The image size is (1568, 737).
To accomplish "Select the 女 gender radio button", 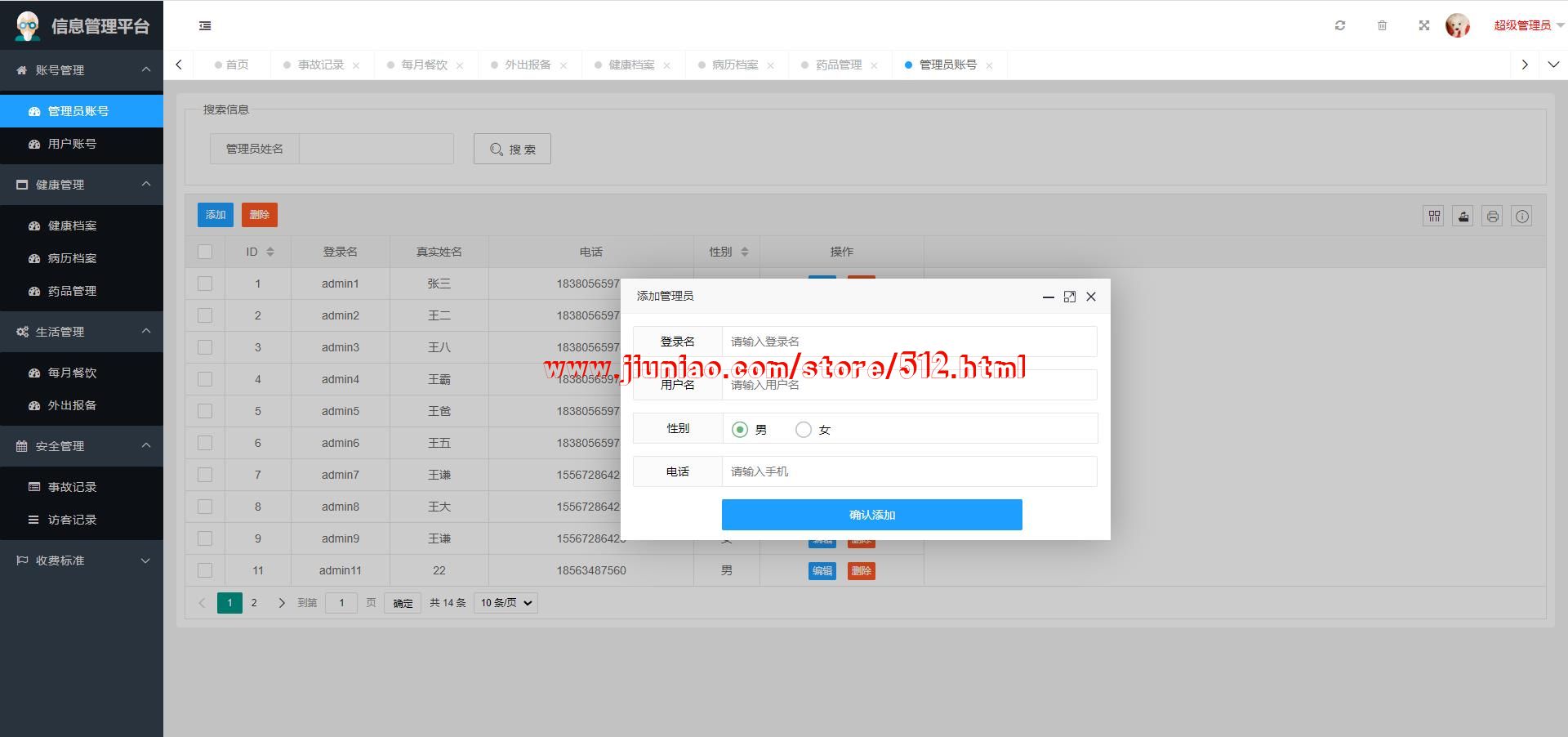I will (x=804, y=429).
